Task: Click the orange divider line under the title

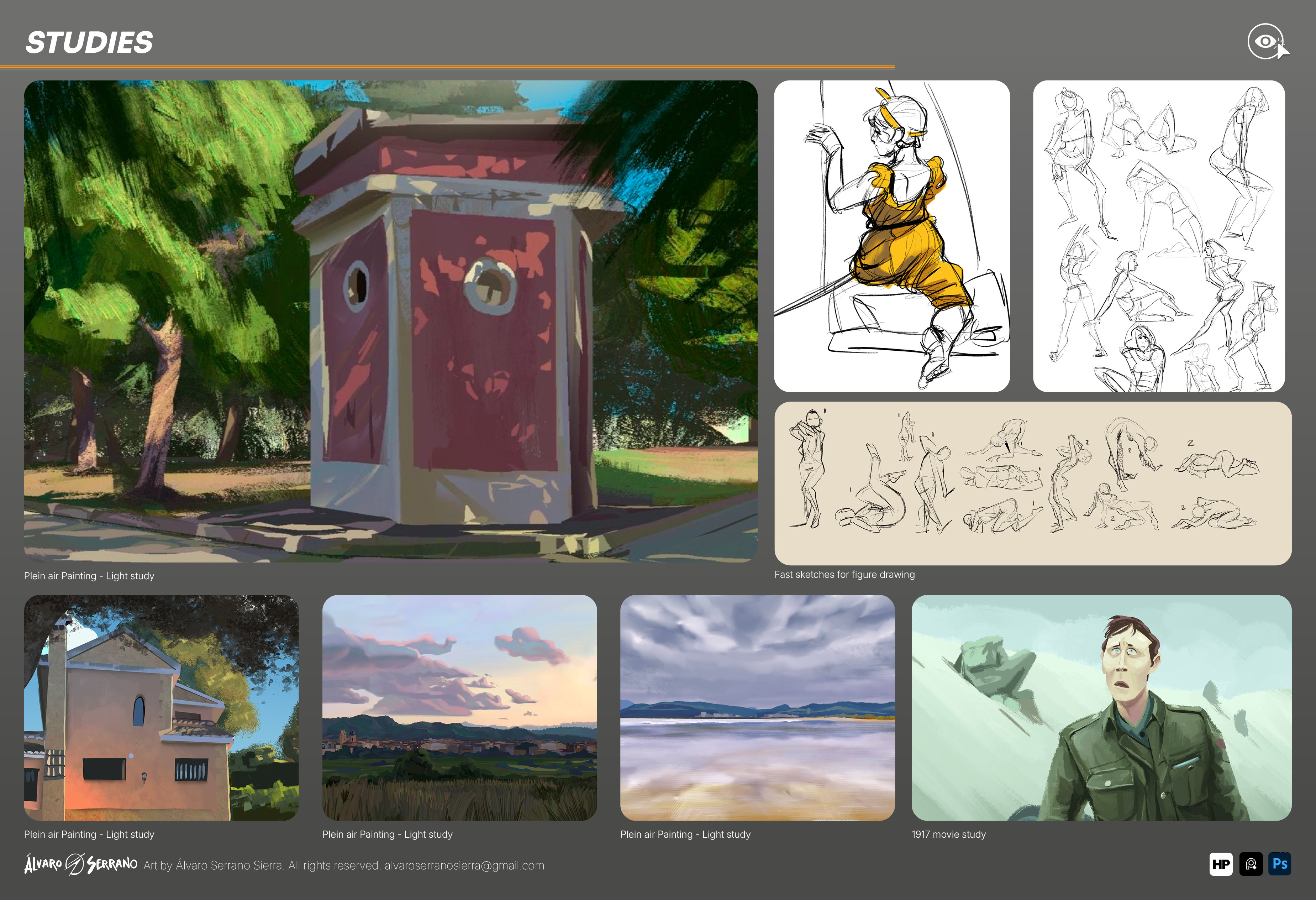Action: [x=447, y=67]
